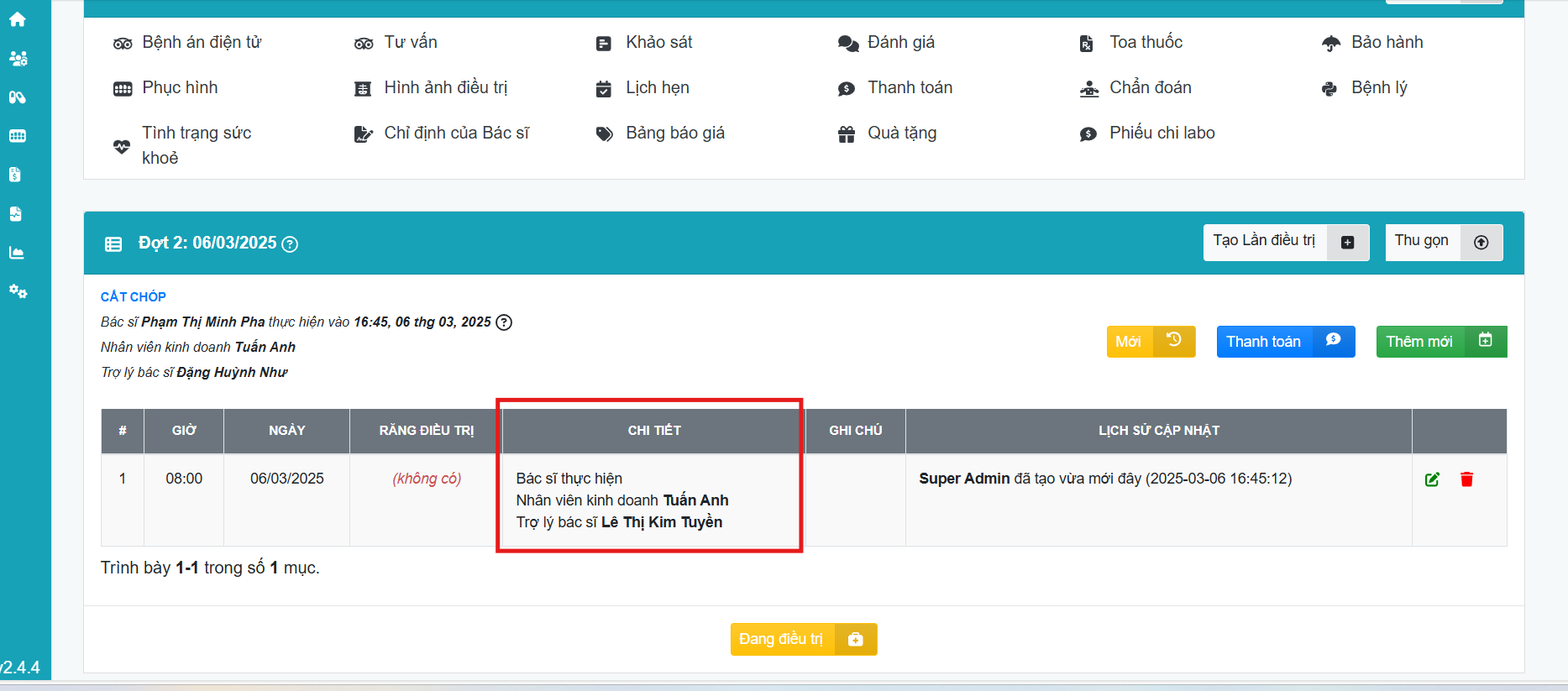This screenshot has height=691, width=1568.
Task: Click the CẮT CHÓP treatment link
Action: click(134, 297)
